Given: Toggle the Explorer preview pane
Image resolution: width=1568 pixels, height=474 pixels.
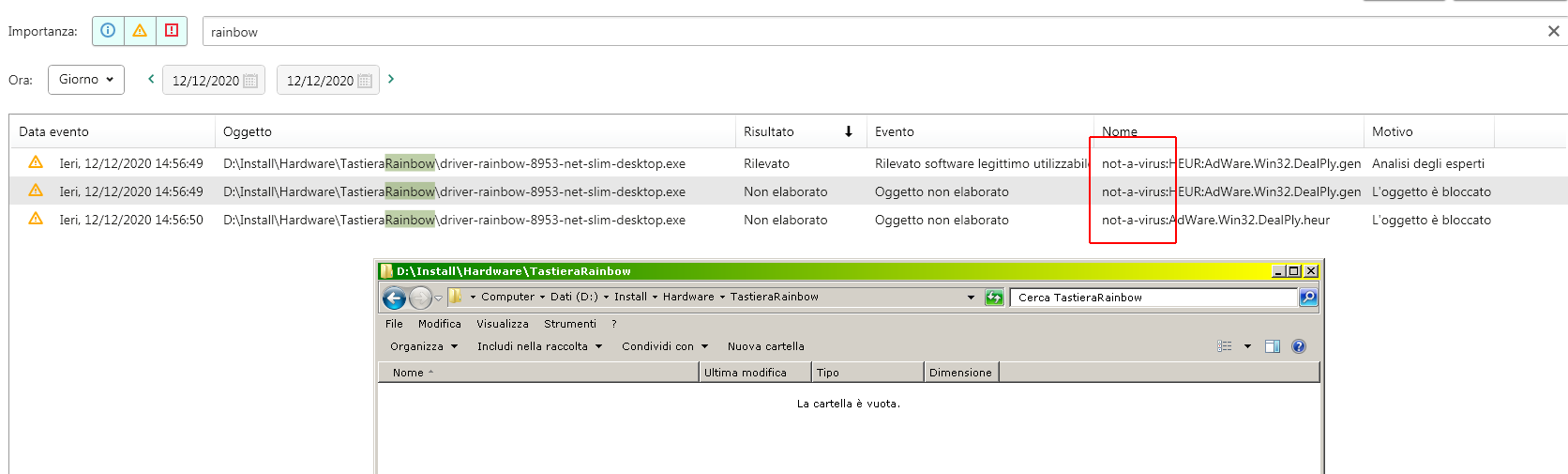Looking at the screenshot, I should (1272, 346).
